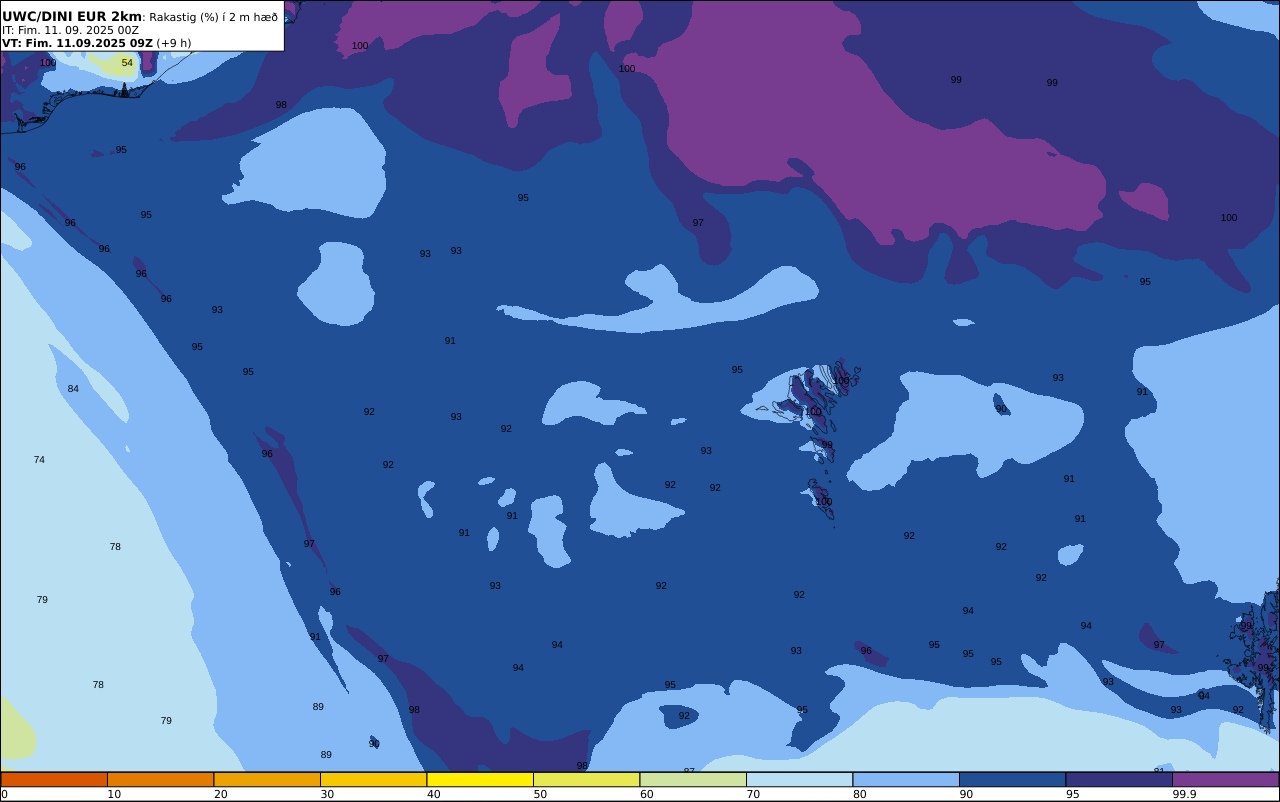
Task: Click the legend tick label "95"
Action: point(1072,794)
